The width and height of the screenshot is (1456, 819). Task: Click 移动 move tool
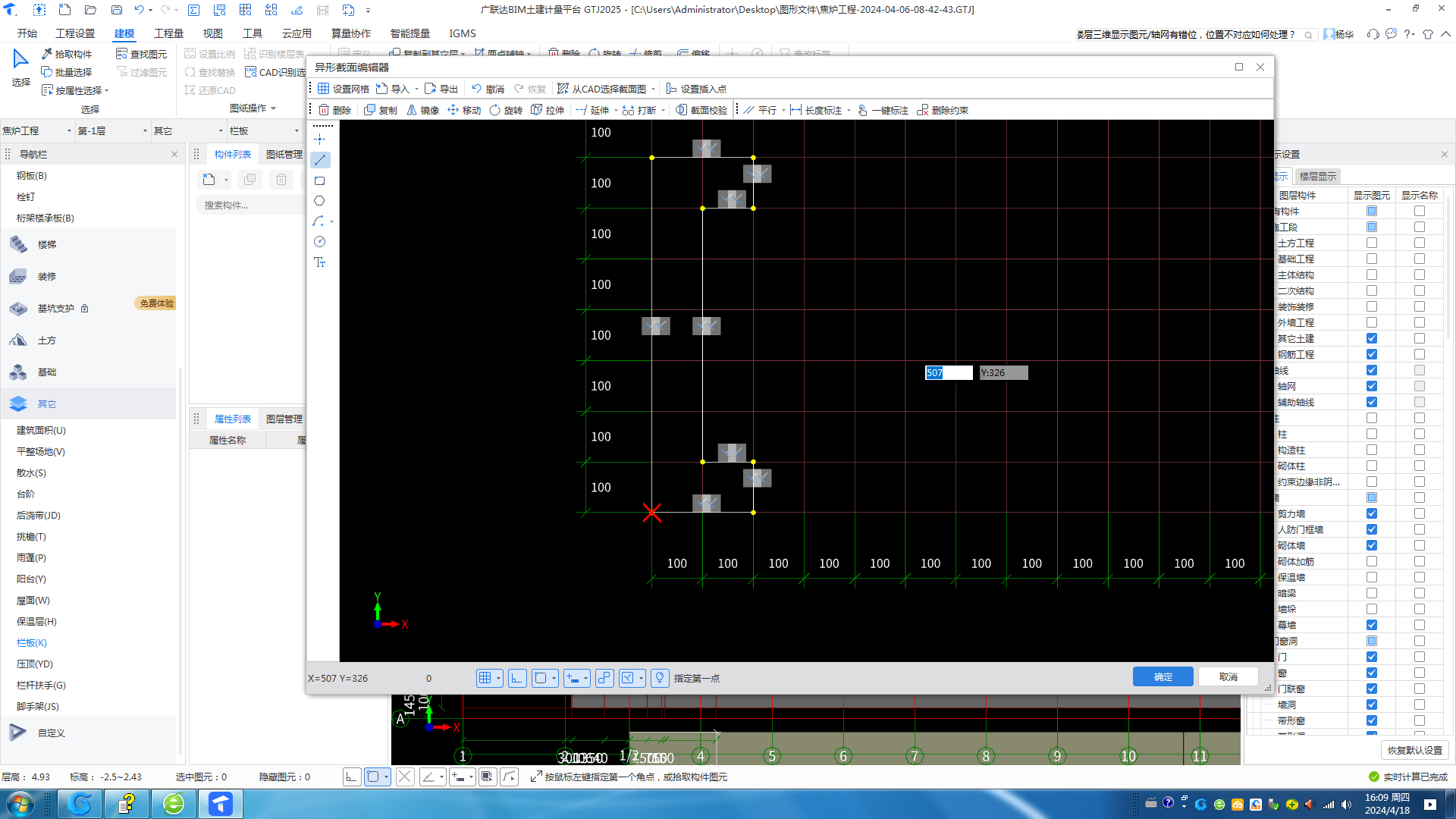tap(464, 110)
